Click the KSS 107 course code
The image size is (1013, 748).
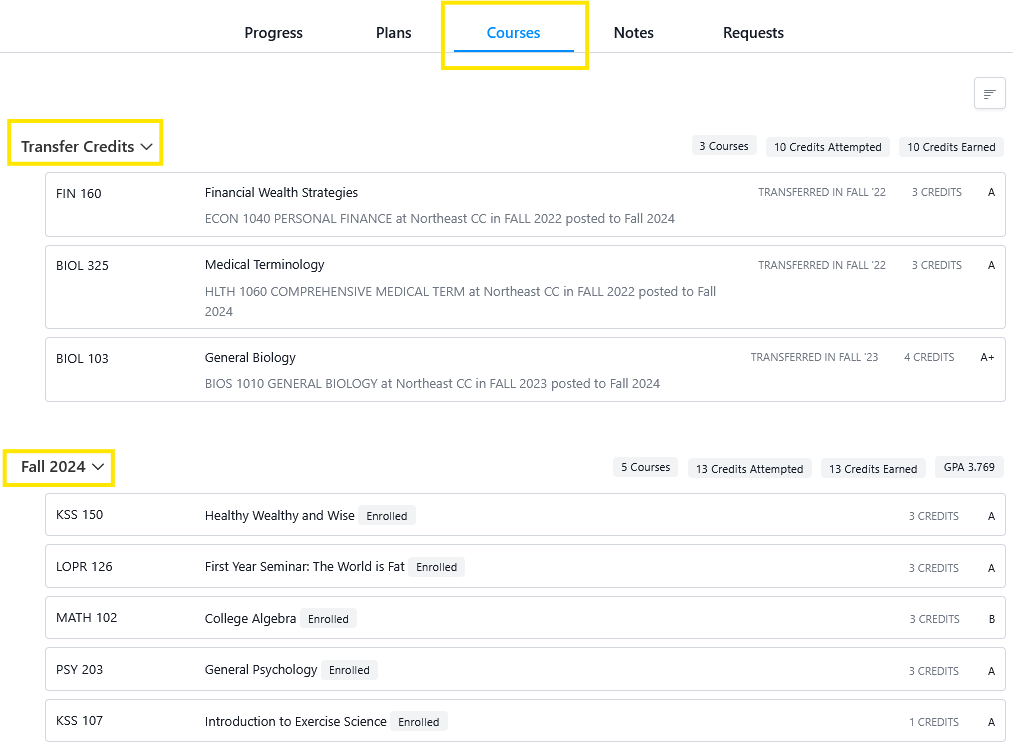tap(79, 721)
